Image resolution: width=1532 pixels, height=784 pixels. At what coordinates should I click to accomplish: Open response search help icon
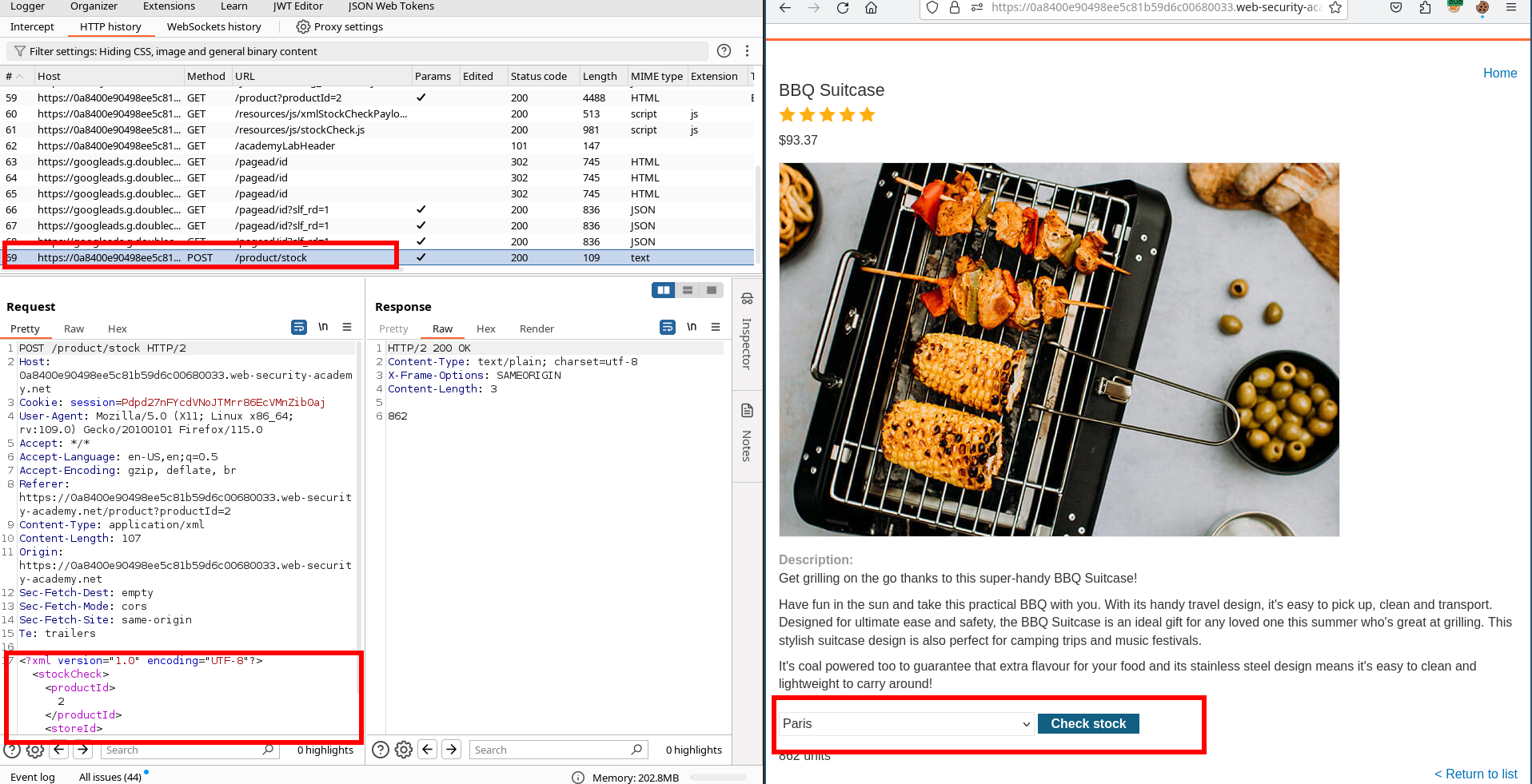coord(381,750)
